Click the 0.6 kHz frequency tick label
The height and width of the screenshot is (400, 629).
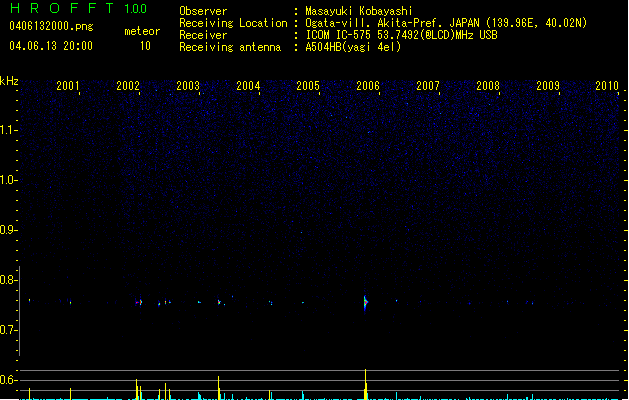(x=8, y=380)
